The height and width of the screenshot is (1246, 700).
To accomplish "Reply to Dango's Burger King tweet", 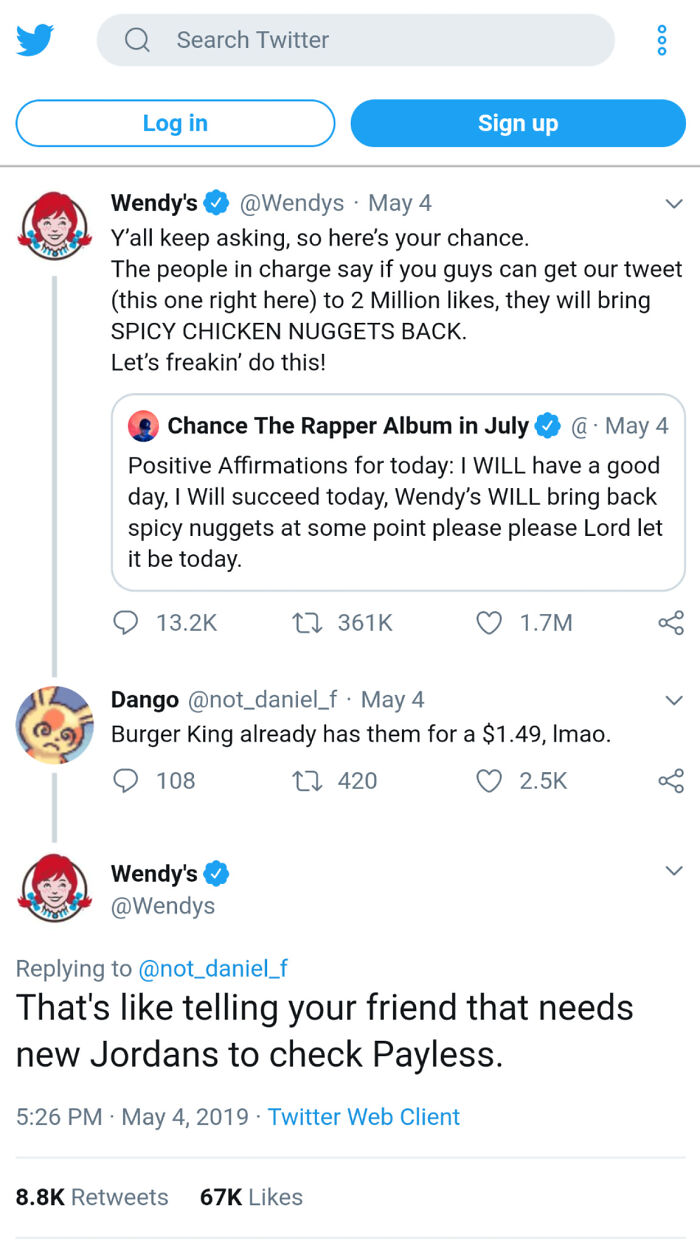I will tap(126, 780).
